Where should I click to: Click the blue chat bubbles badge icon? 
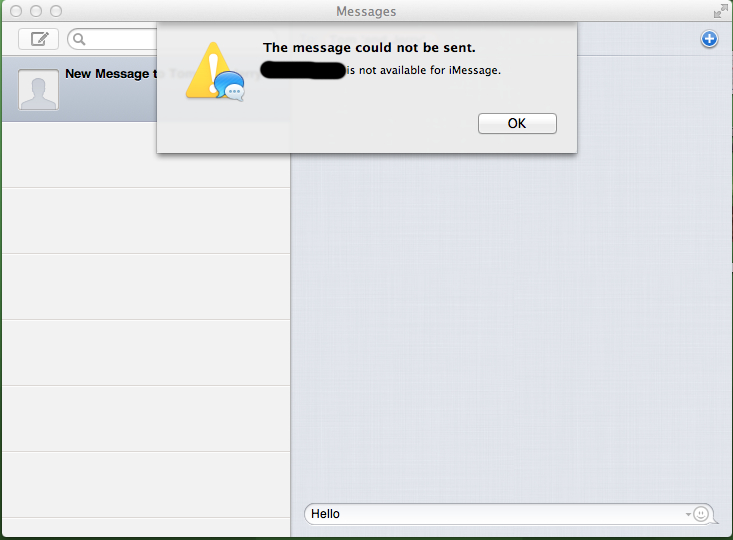pos(230,86)
